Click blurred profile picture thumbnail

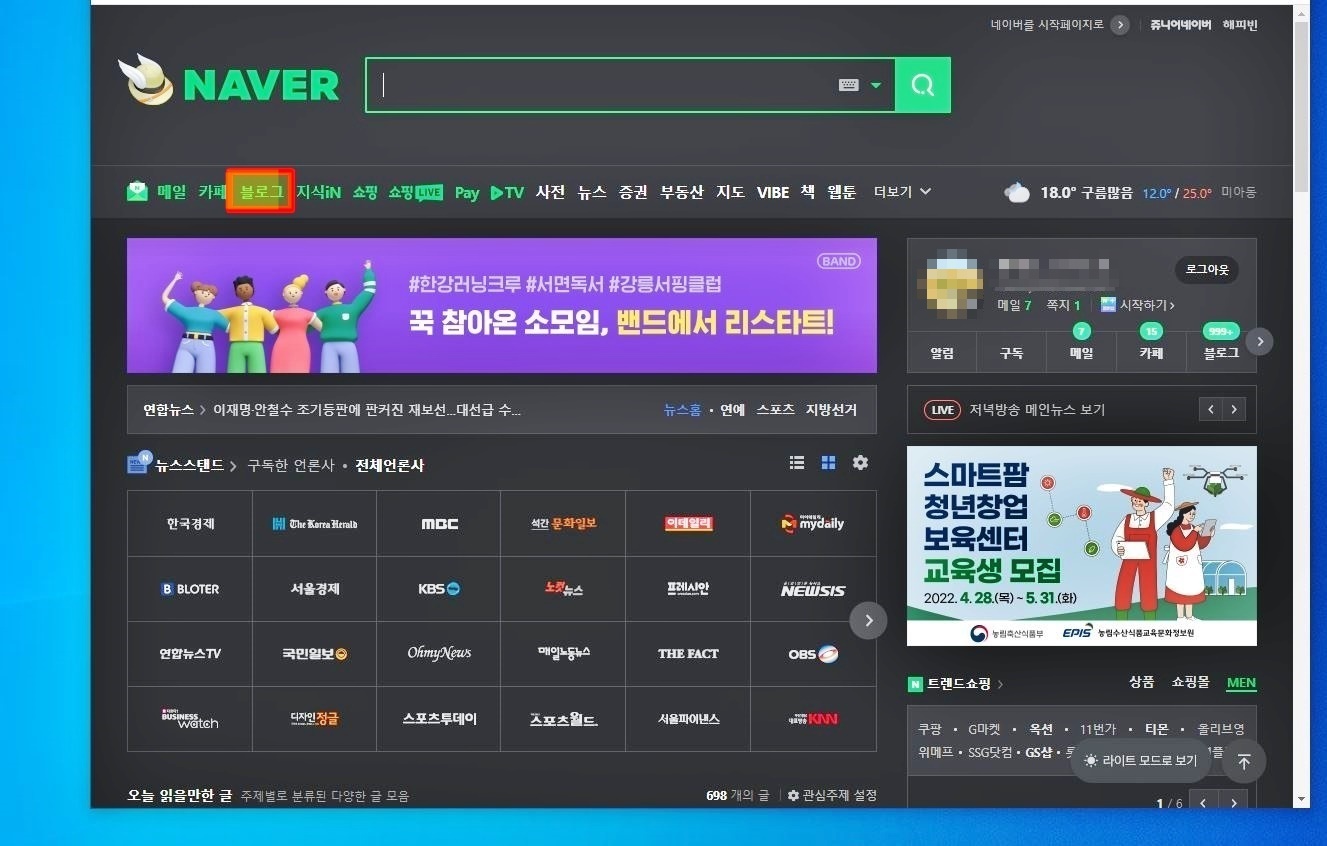click(950, 285)
